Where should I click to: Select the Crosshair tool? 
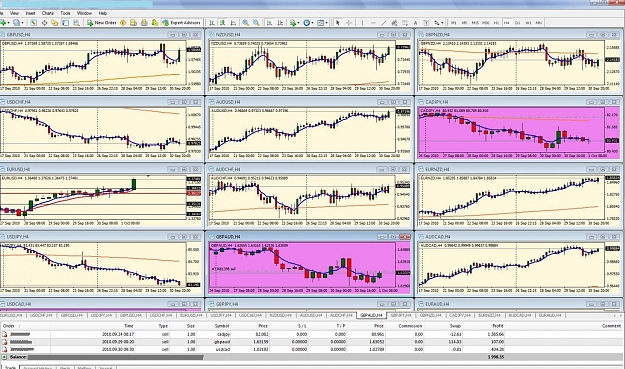(x=348, y=23)
